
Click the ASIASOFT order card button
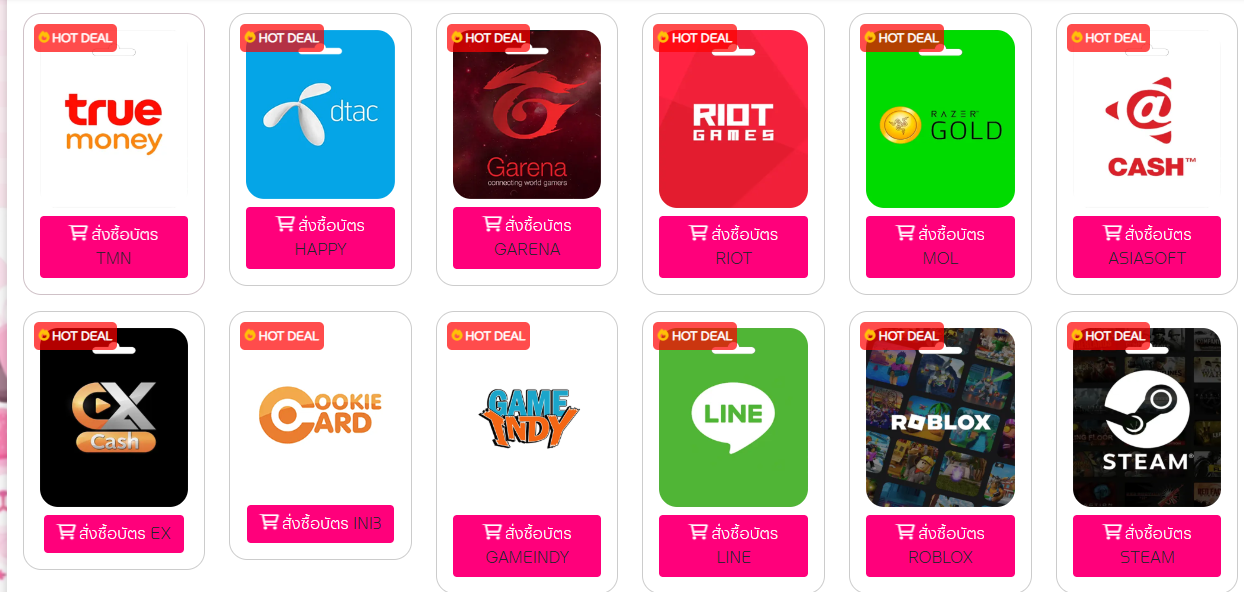tap(1147, 246)
